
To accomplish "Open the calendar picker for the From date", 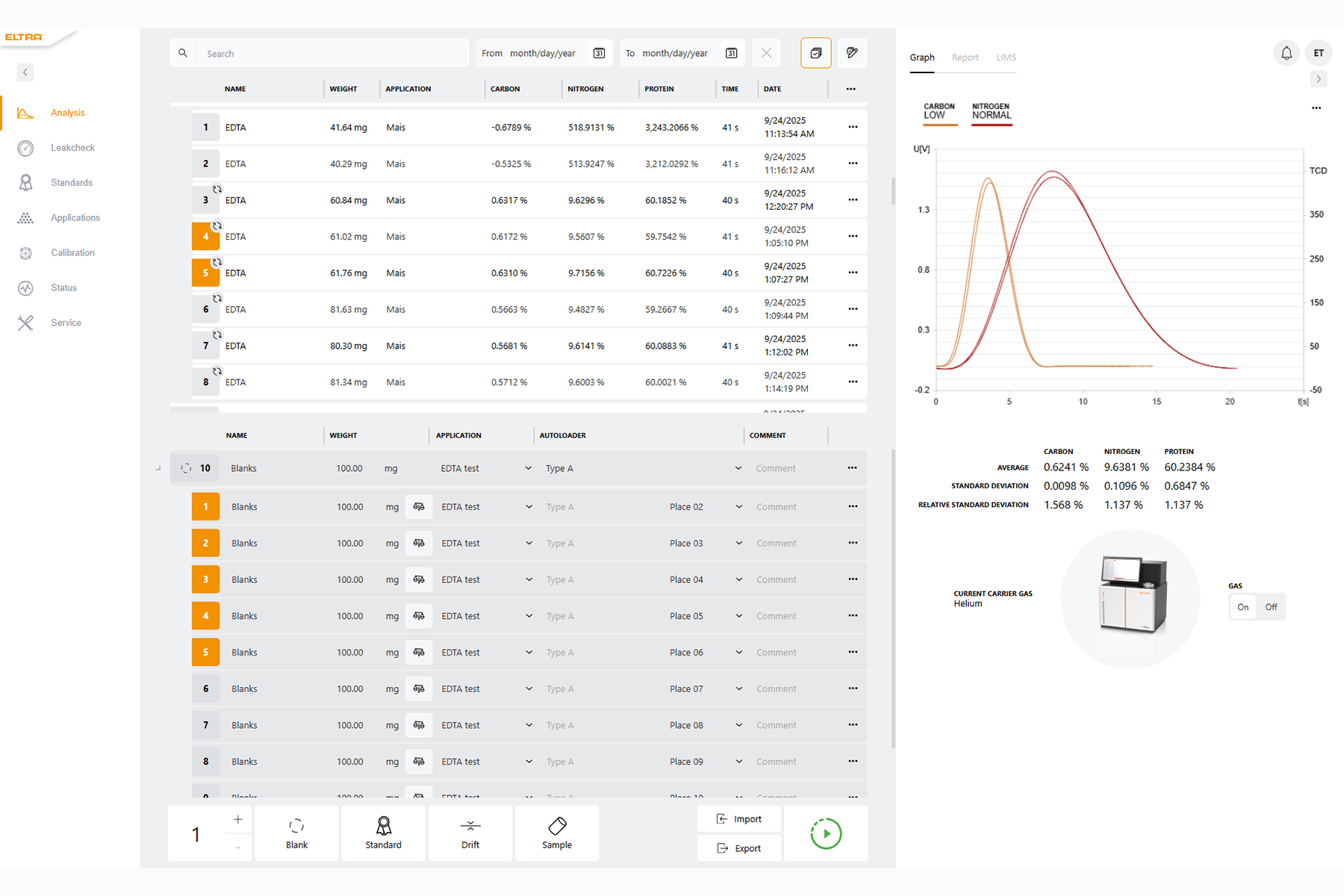I will [599, 53].
